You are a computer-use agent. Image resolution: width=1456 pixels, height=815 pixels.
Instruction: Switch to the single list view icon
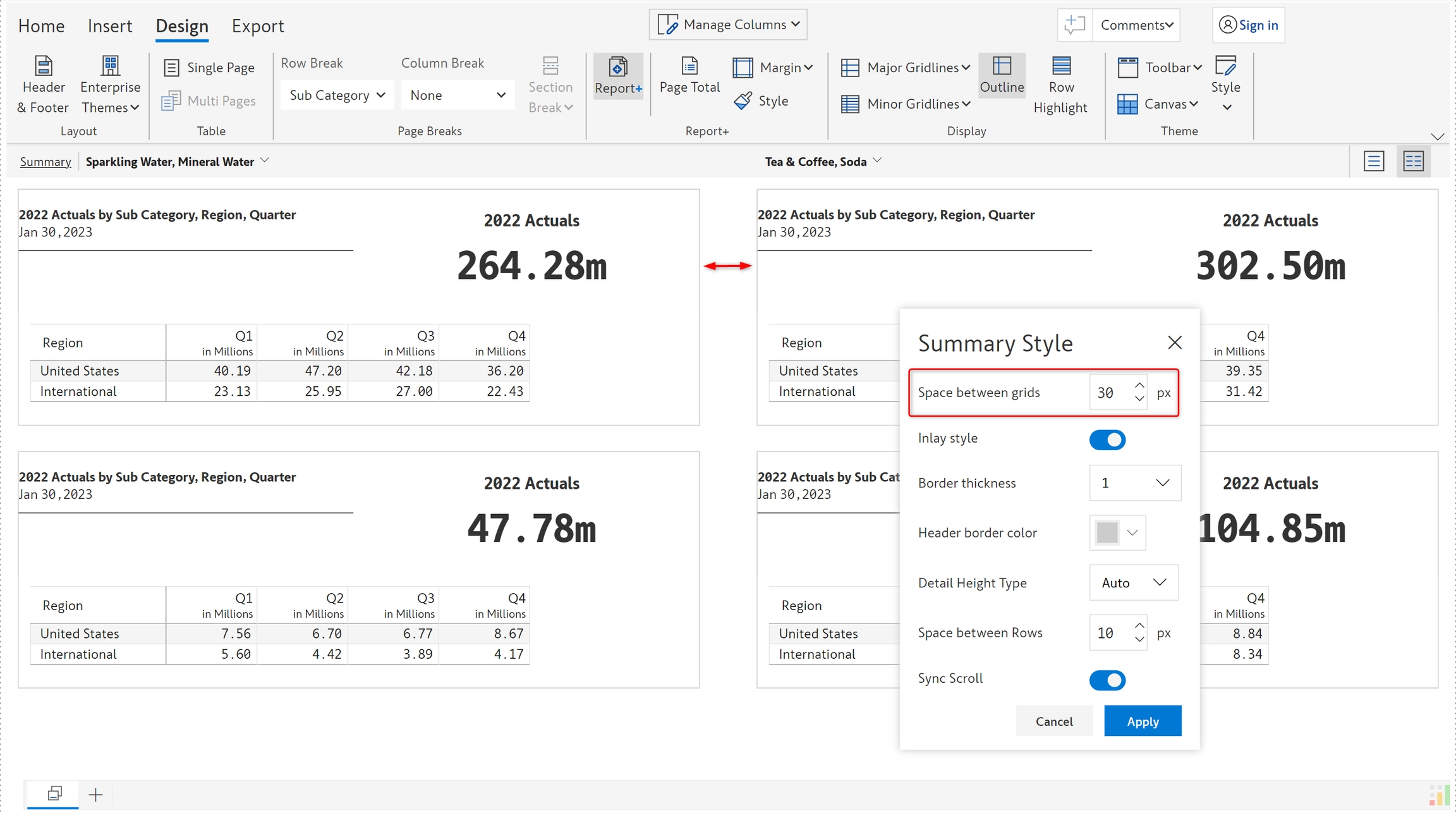point(1373,161)
